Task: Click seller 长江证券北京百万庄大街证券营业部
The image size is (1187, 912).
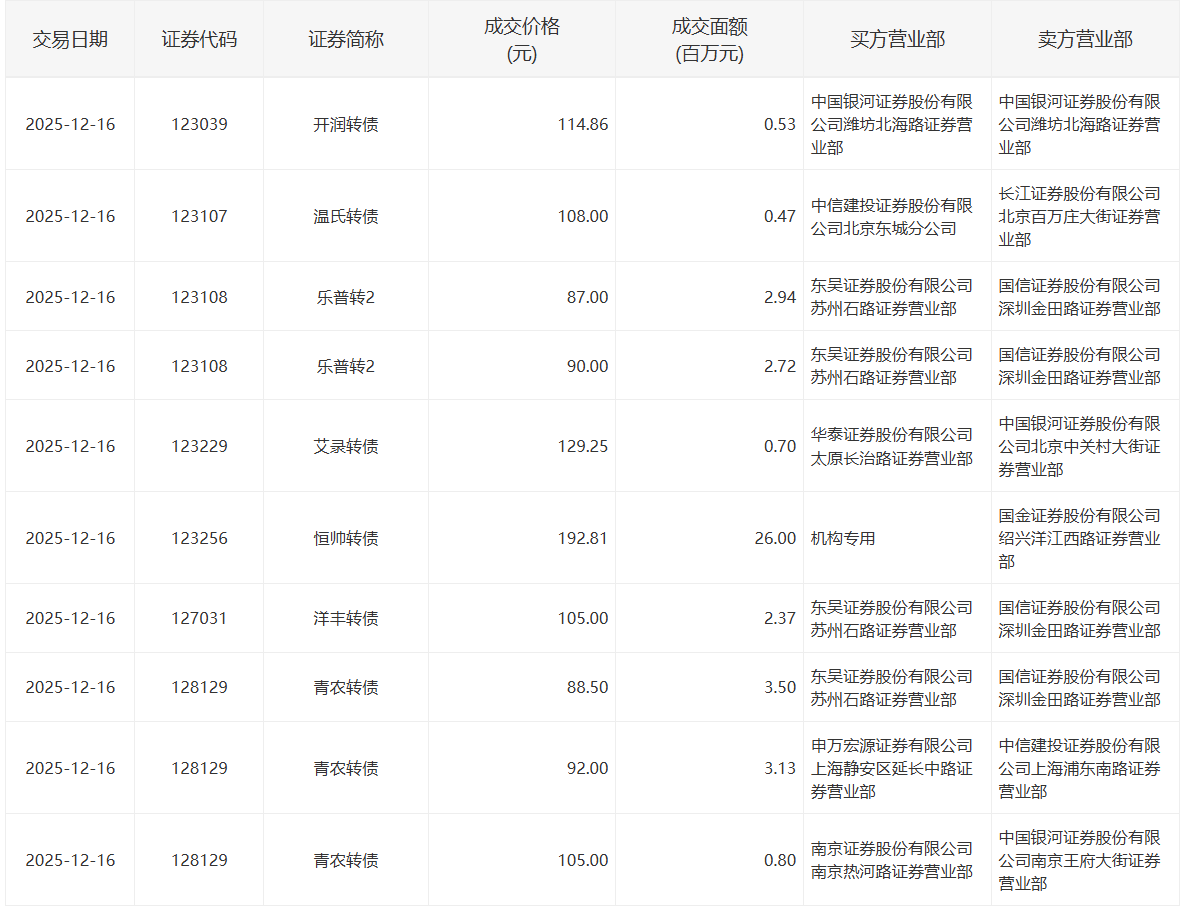Action: tap(1080, 216)
